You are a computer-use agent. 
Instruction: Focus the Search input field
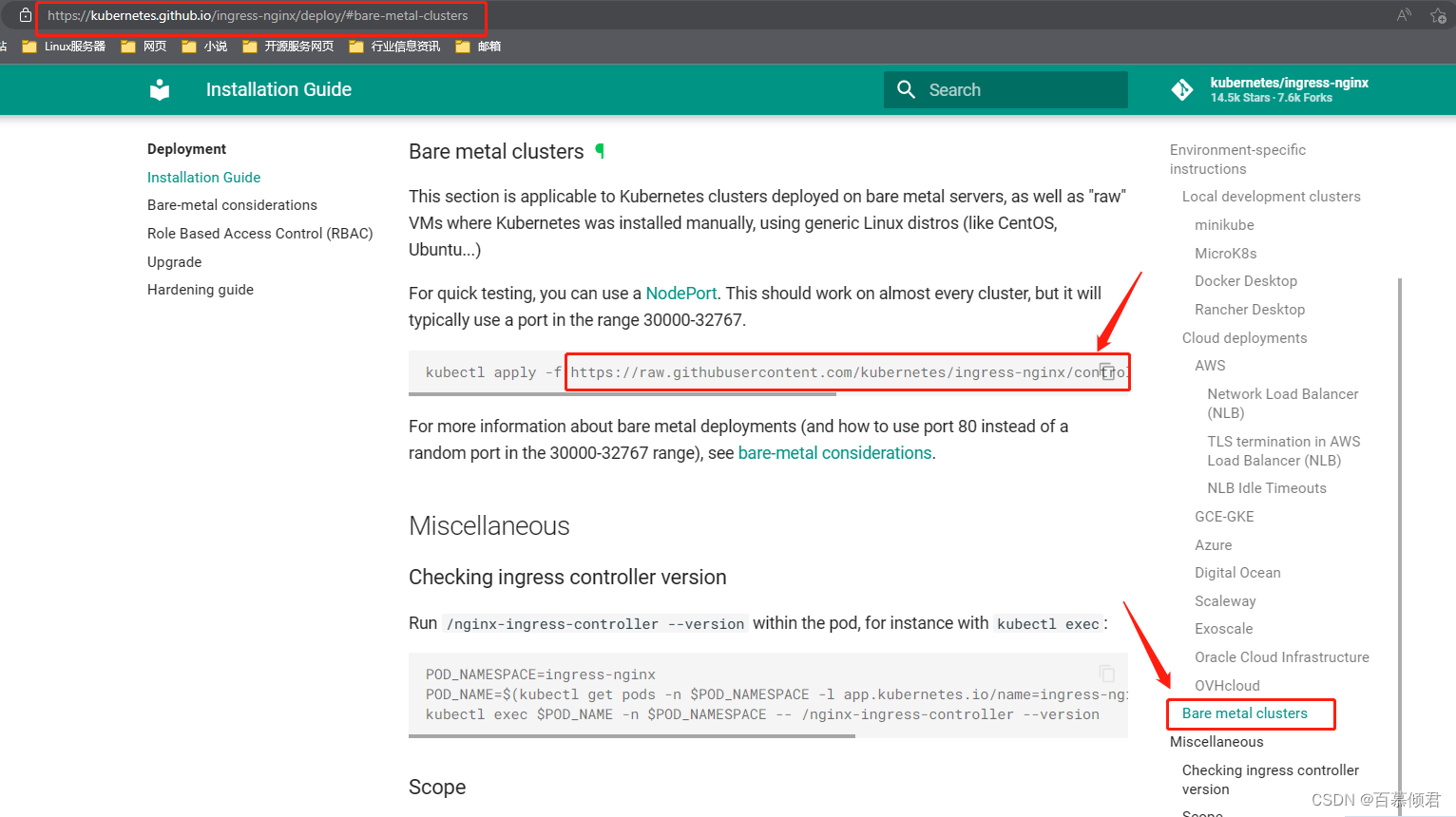coord(1006,89)
